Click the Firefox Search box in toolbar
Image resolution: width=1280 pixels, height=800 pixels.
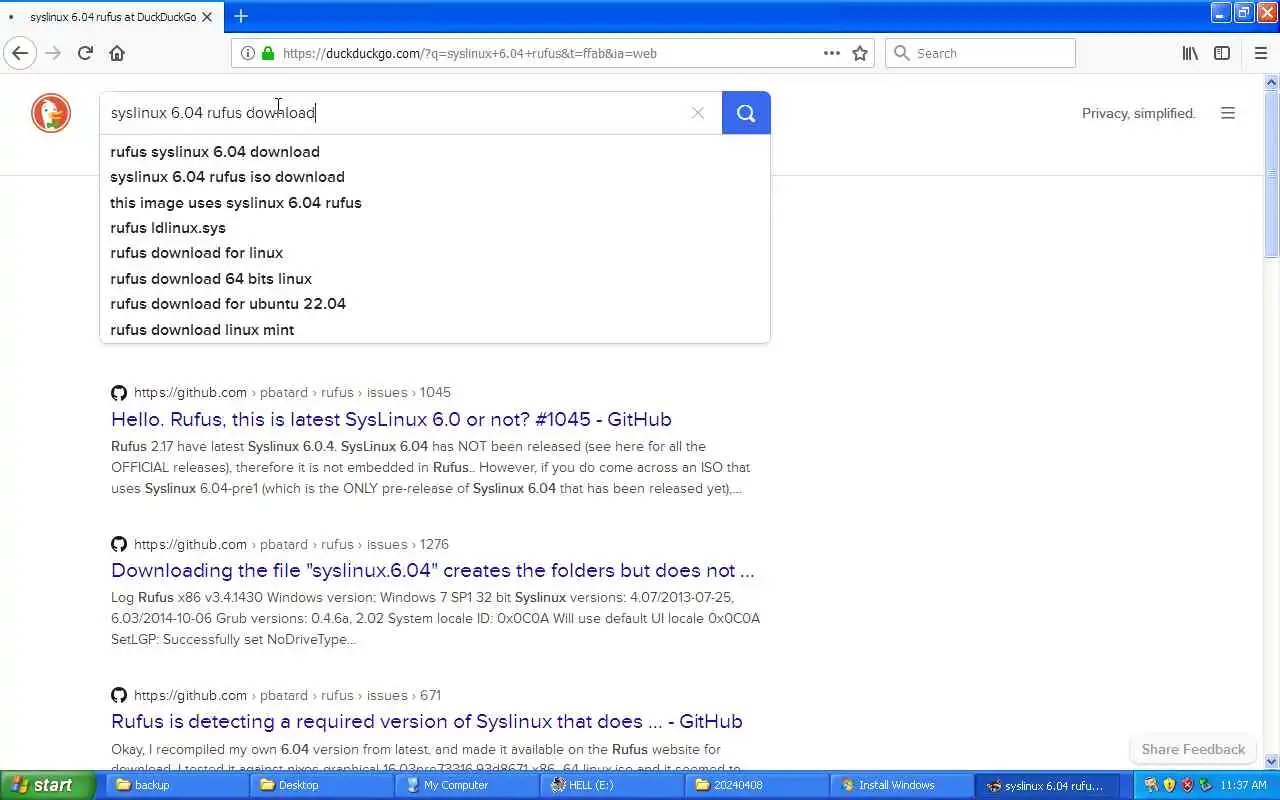[x=980, y=53]
